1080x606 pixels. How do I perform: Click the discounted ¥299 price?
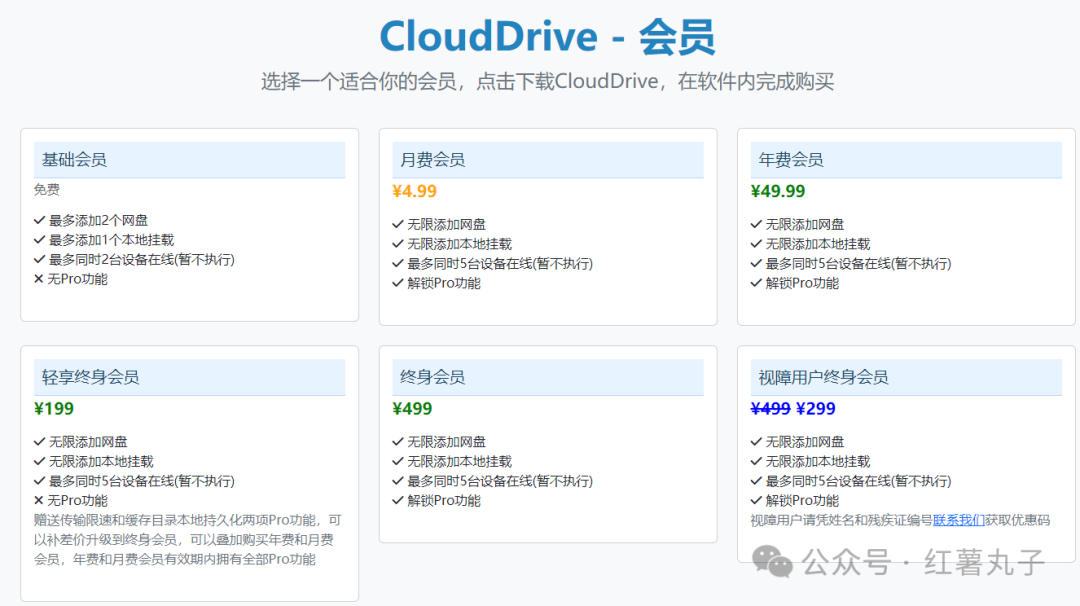click(816, 408)
